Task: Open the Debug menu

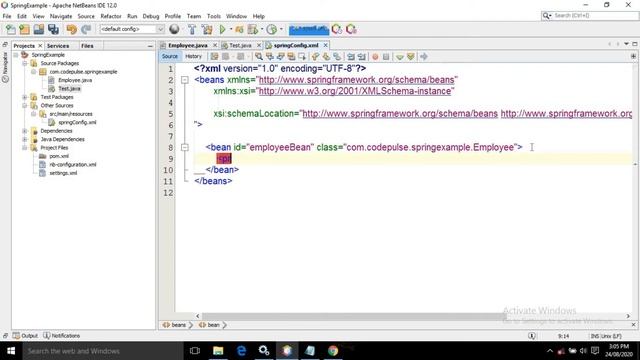Action: (151, 16)
